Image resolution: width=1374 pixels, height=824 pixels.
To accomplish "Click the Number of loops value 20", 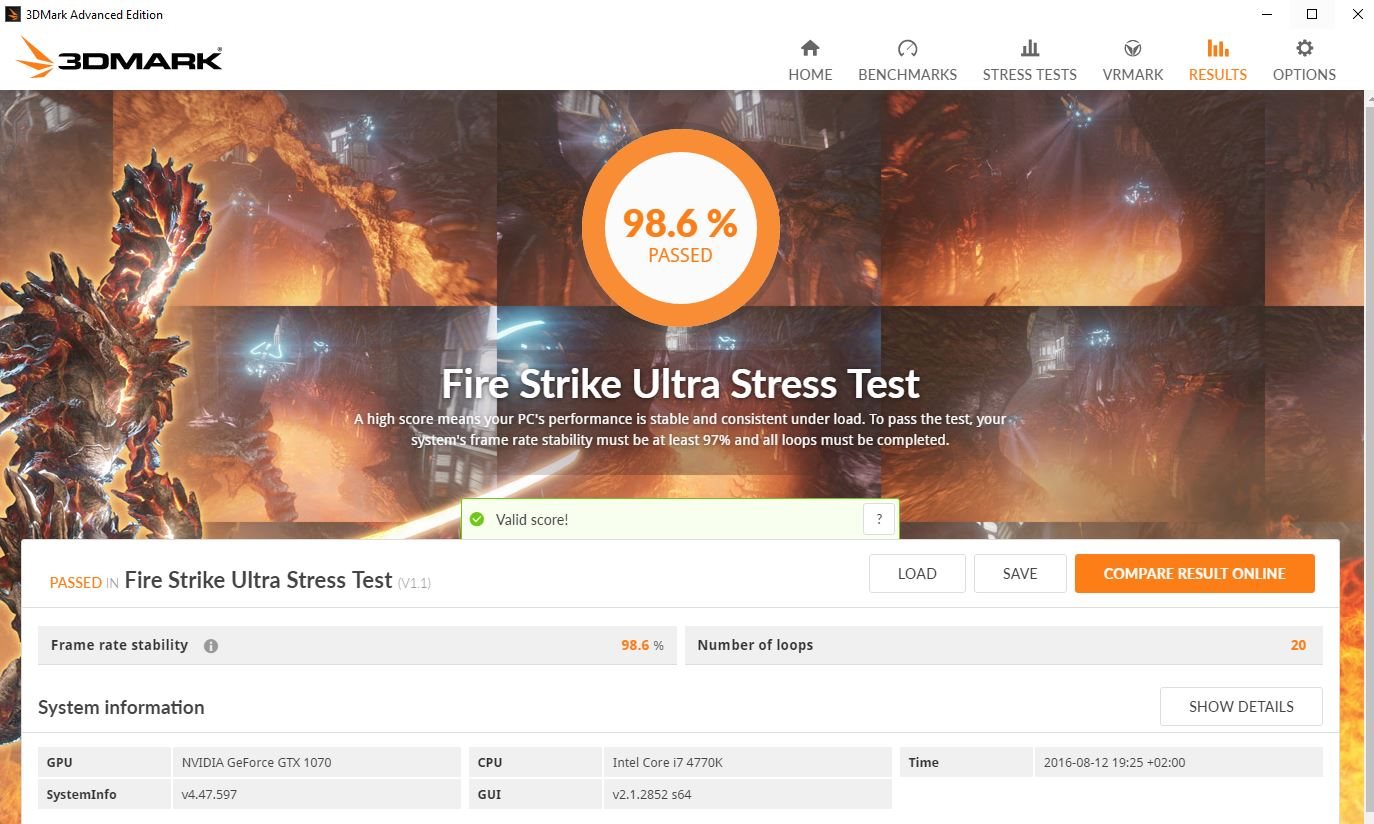I will [x=1298, y=645].
